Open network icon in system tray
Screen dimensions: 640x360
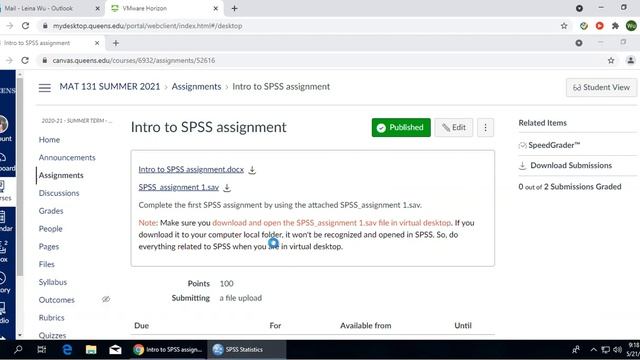pos(606,350)
